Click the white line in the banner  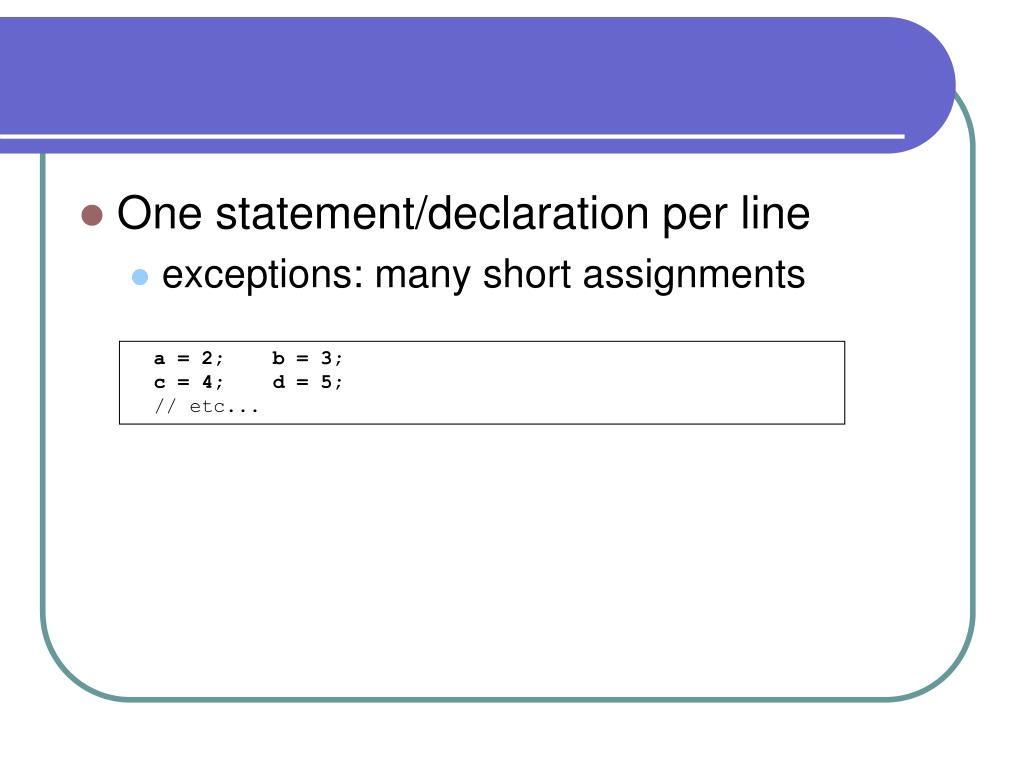[452, 136]
